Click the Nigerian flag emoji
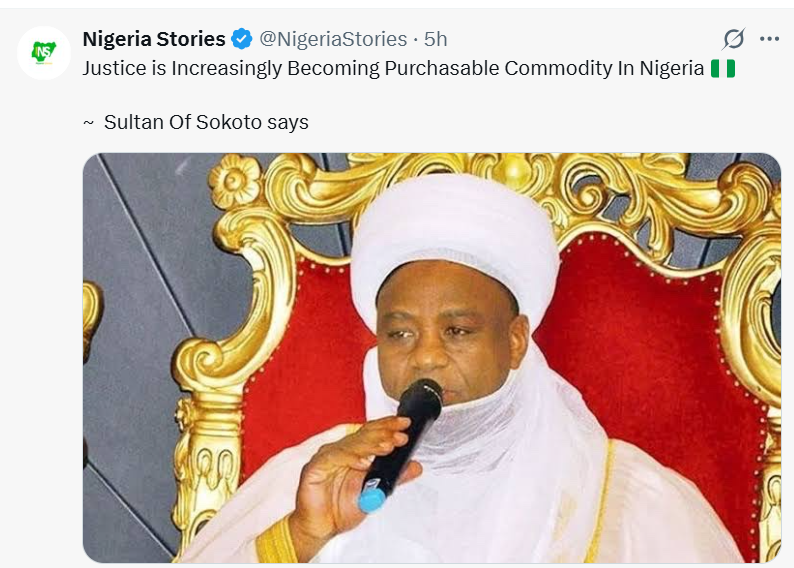Image resolution: width=794 pixels, height=568 pixels. (x=722, y=70)
